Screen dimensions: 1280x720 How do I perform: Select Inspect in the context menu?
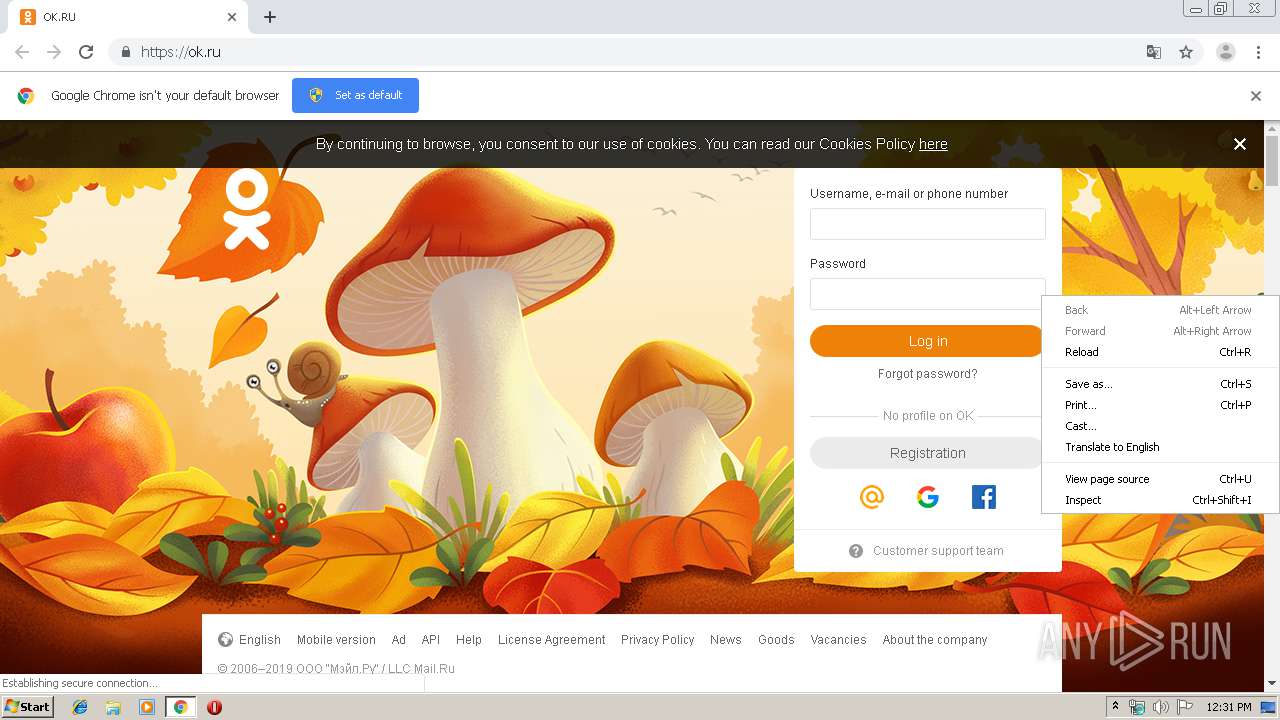coord(1160,500)
